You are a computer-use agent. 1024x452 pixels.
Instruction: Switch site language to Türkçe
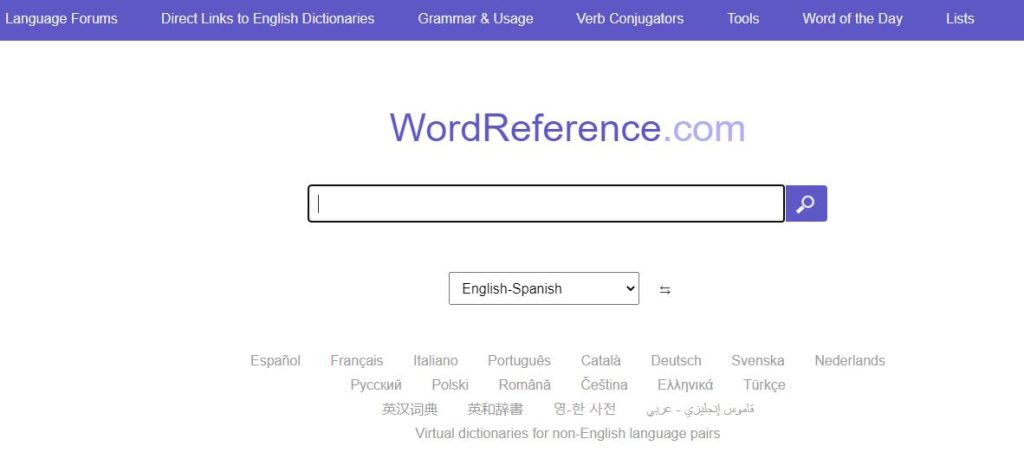[764, 385]
